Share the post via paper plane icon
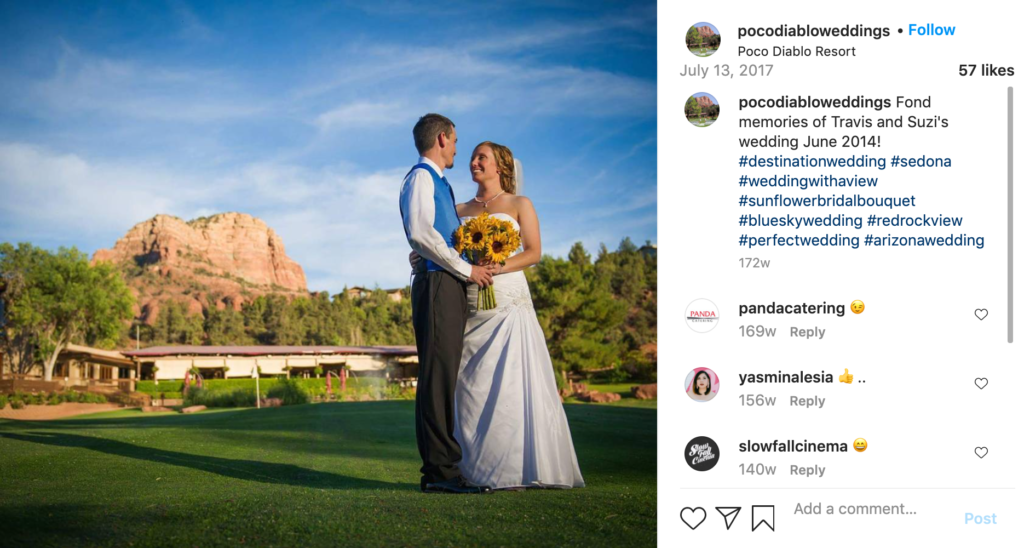 pyautogui.click(x=728, y=517)
